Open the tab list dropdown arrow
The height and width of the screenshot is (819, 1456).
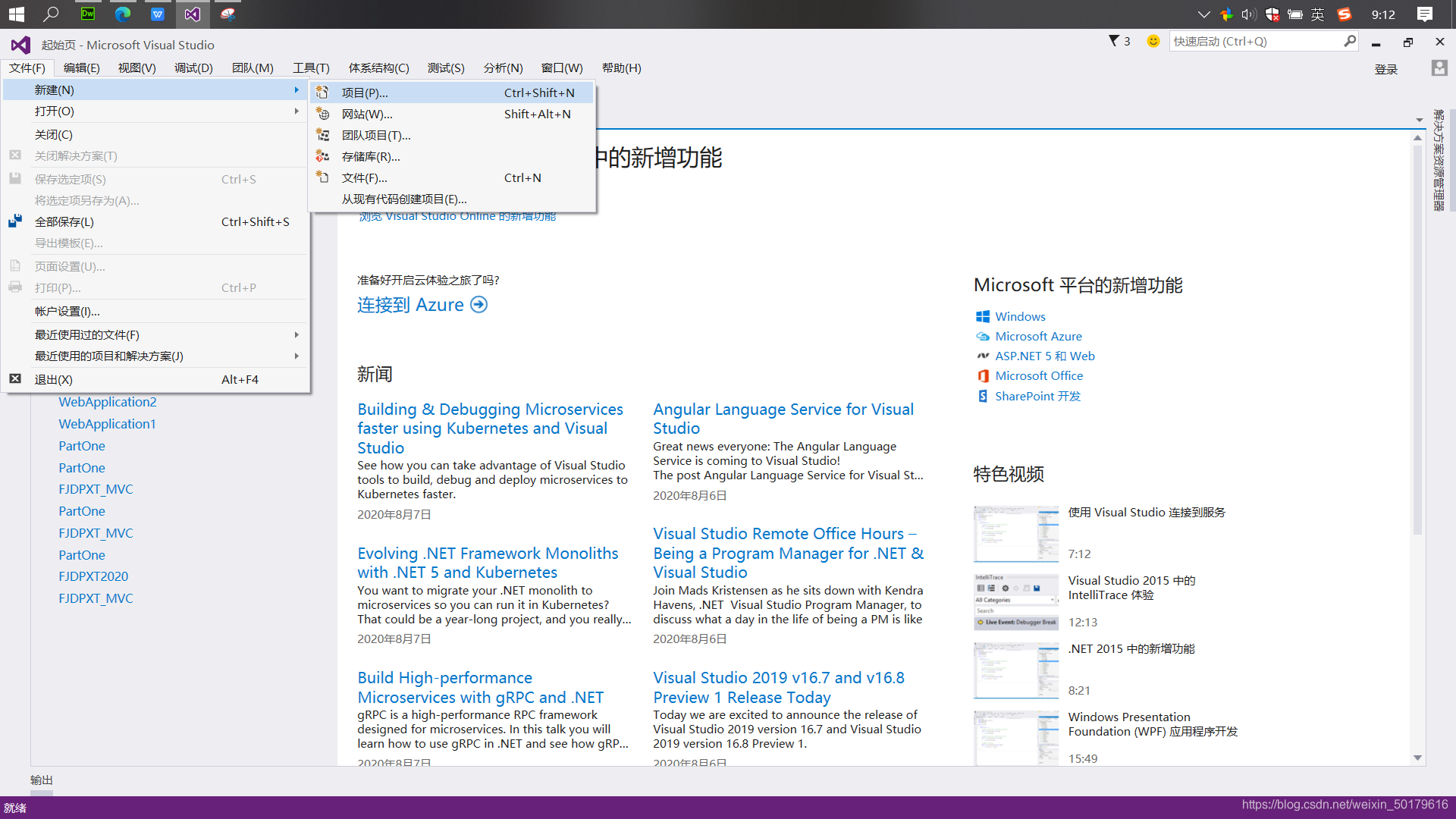point(1420,120)
